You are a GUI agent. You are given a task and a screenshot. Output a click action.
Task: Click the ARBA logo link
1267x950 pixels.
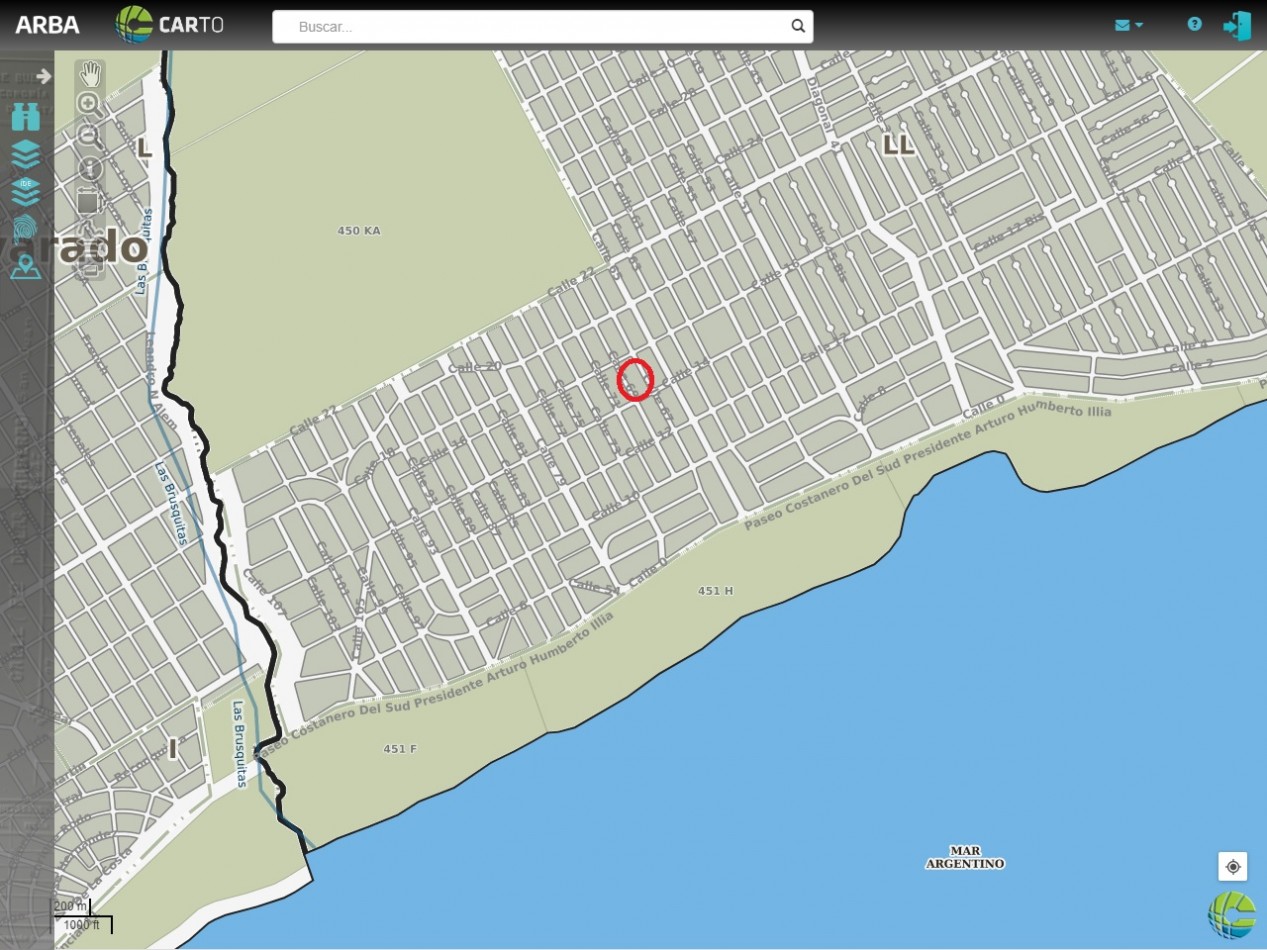[47, 25]
